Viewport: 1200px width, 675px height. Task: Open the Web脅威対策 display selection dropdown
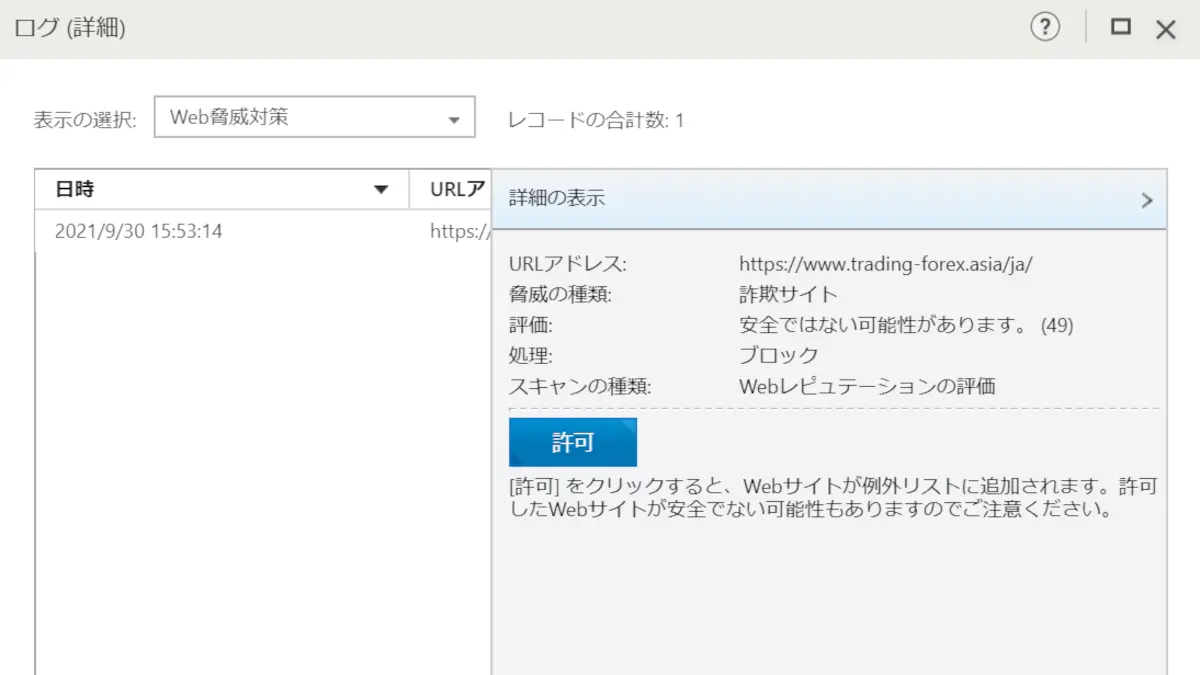coord(314,117)
